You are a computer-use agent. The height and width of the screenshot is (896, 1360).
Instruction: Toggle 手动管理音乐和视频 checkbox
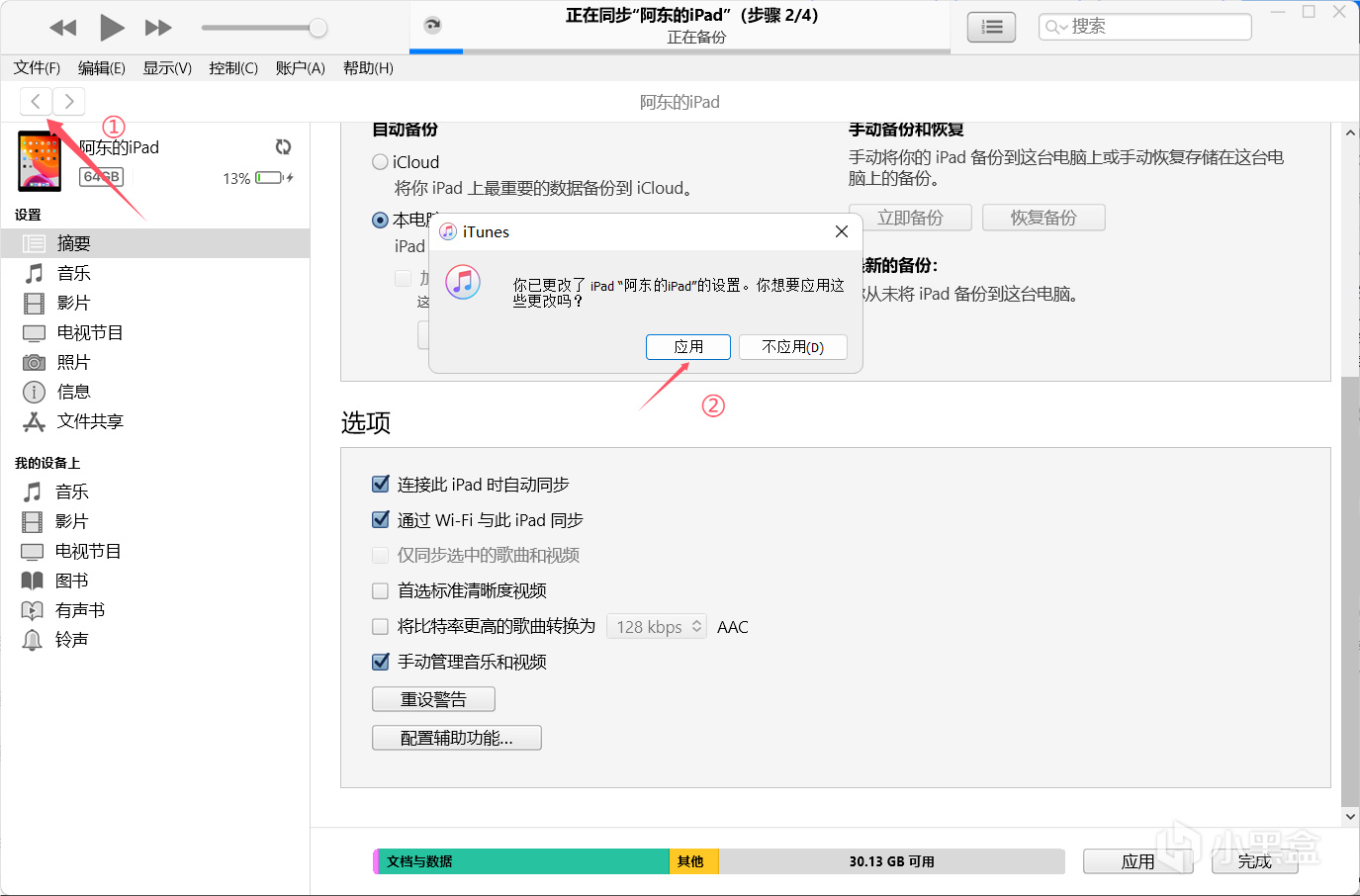(380, 662)
